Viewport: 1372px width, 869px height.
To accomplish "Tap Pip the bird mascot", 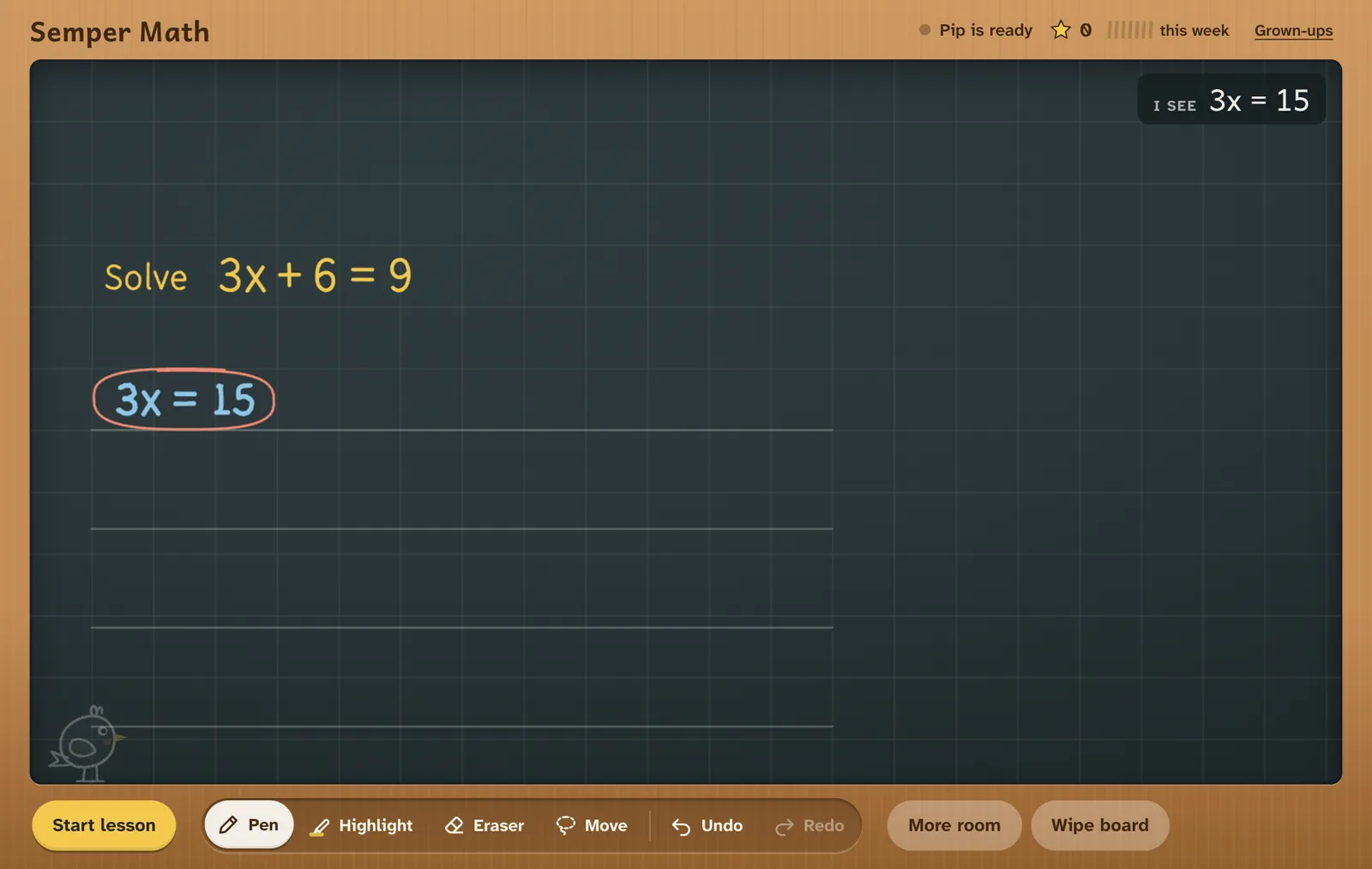I will pyautogui.click(x=87, y=744).
